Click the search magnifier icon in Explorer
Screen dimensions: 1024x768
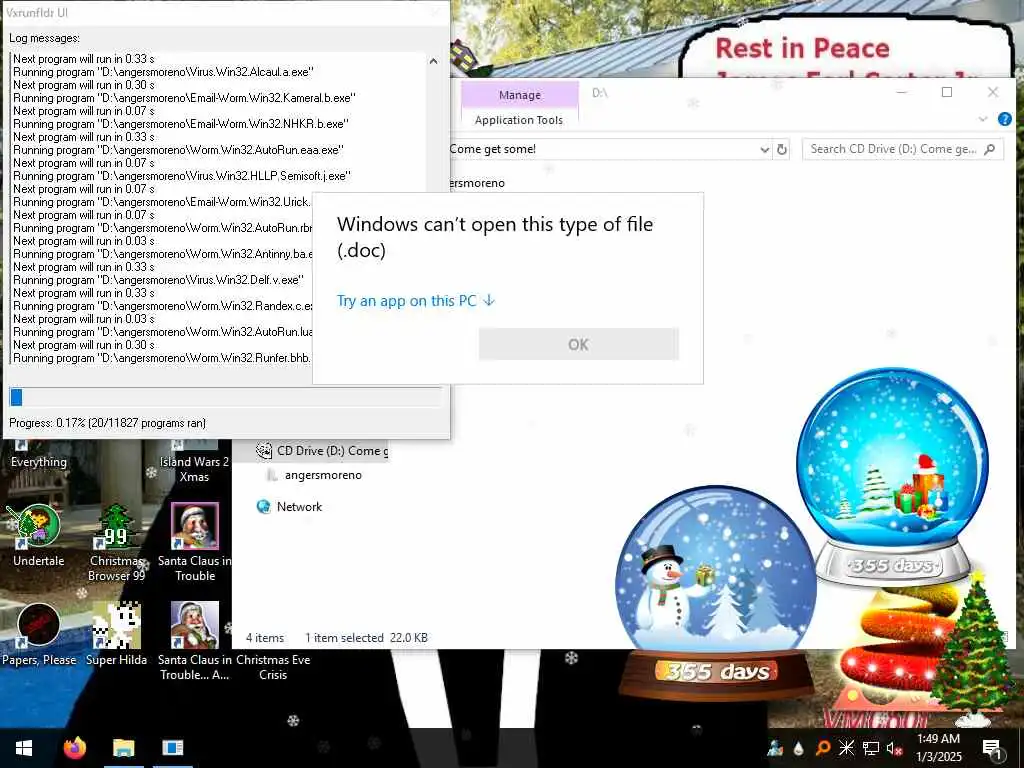click(990, 149)
